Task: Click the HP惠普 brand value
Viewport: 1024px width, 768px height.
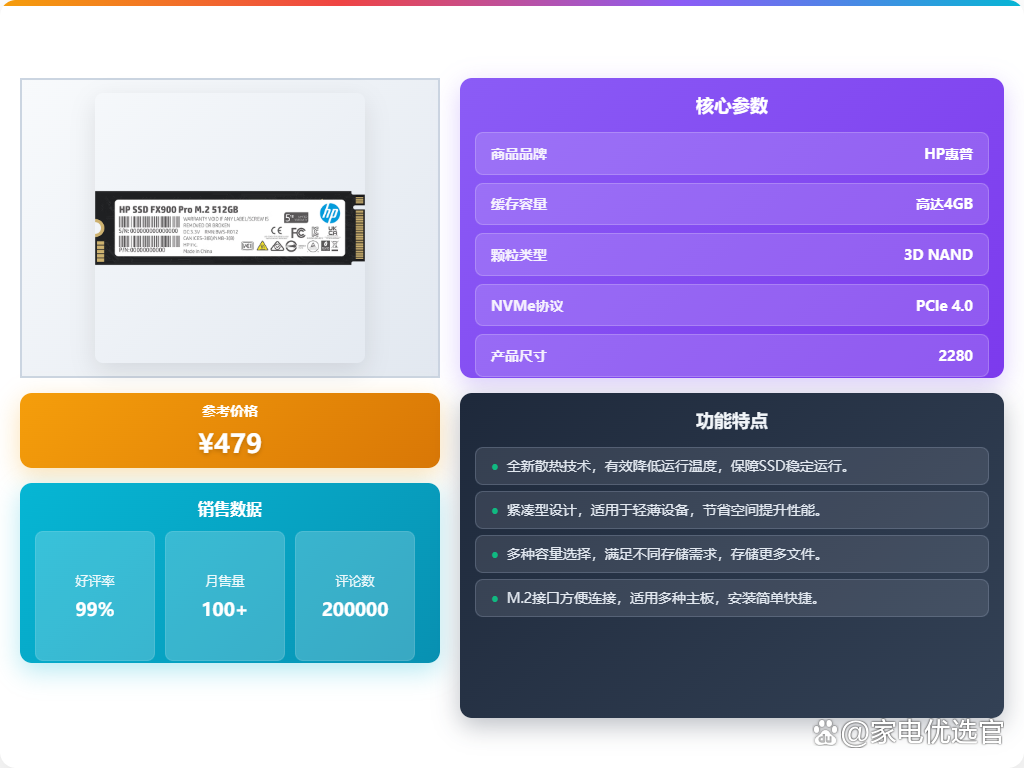Action: 948,154
